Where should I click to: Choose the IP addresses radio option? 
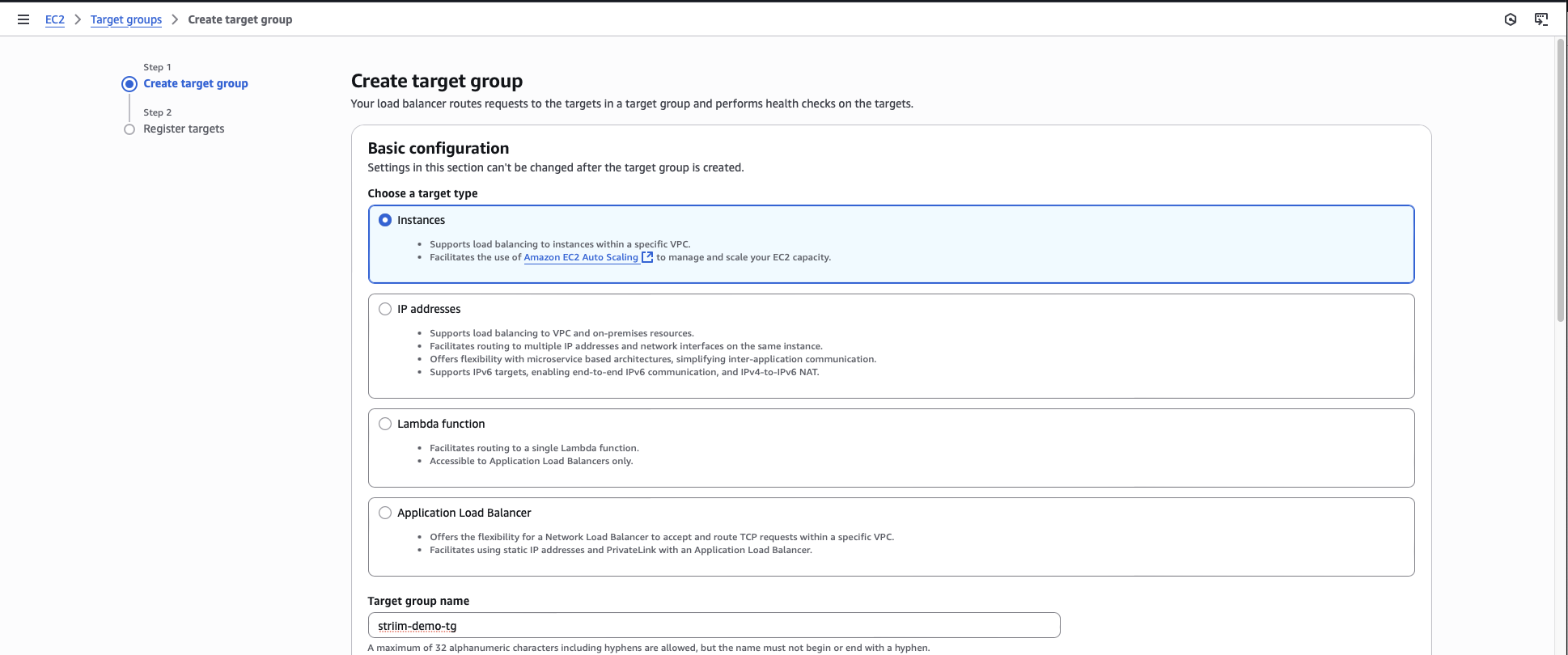click(x=385, y=309)
